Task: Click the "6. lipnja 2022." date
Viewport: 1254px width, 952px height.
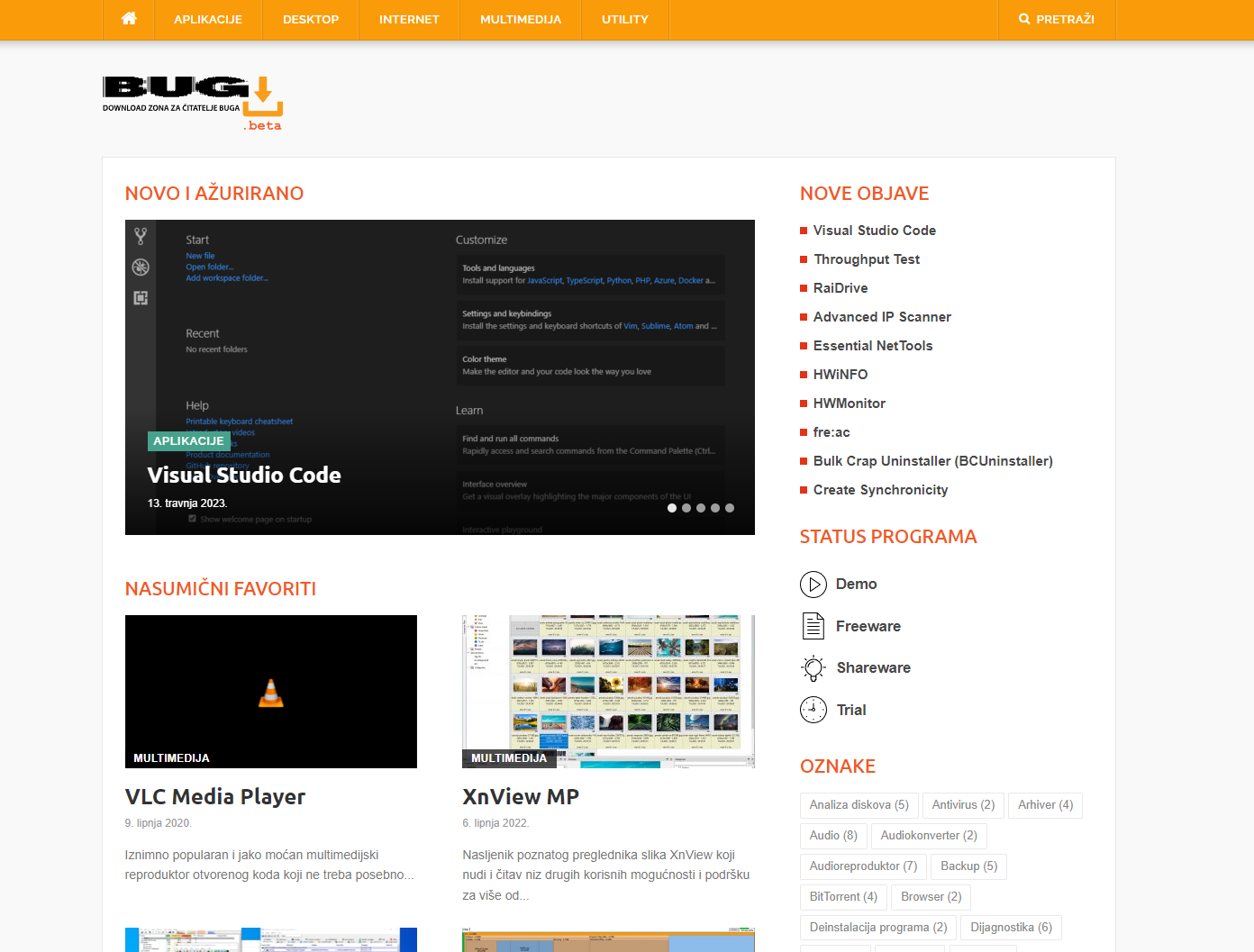Action: click(495, 823)
